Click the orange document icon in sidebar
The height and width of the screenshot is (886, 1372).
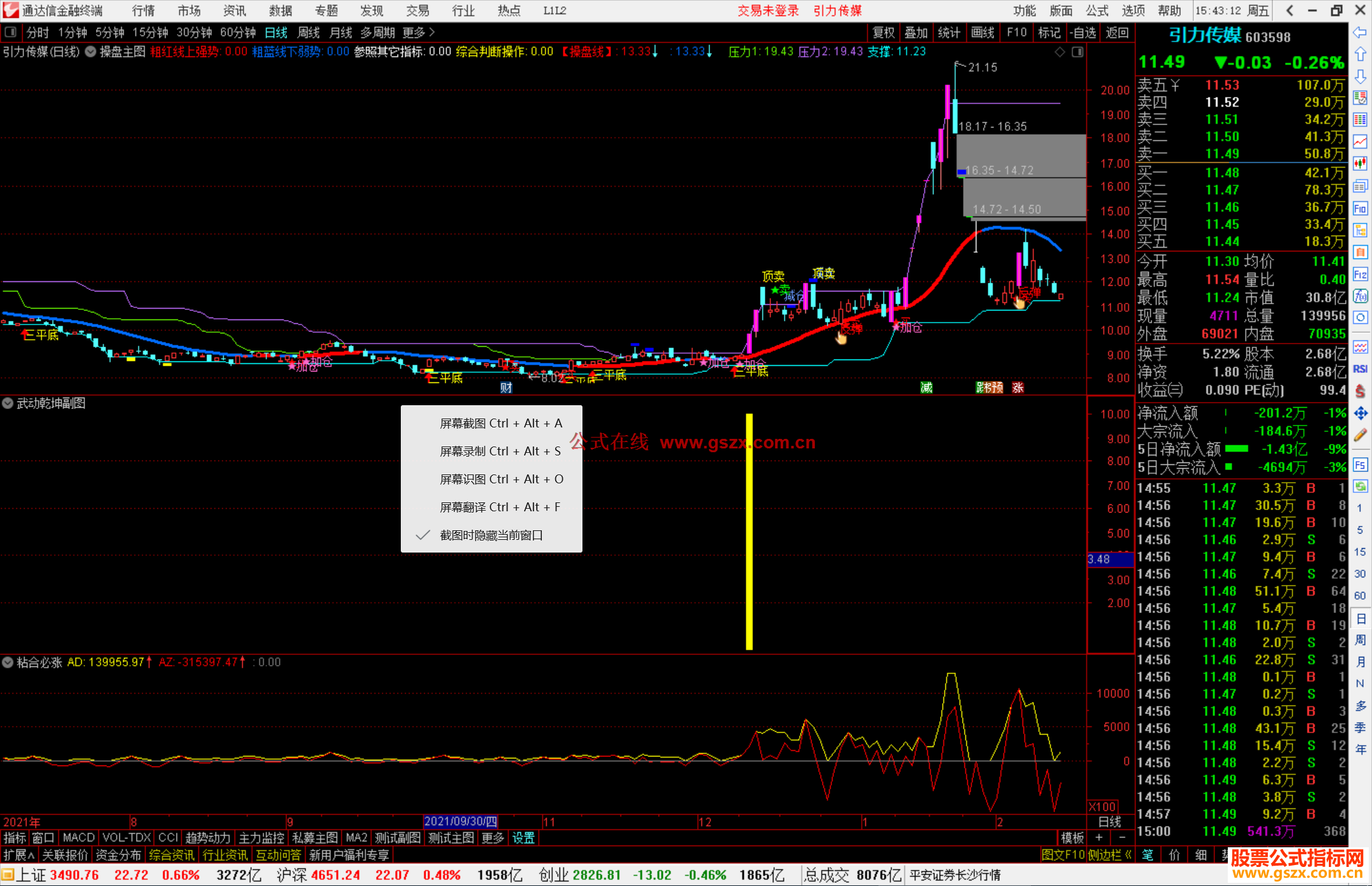pos(1360,252)
